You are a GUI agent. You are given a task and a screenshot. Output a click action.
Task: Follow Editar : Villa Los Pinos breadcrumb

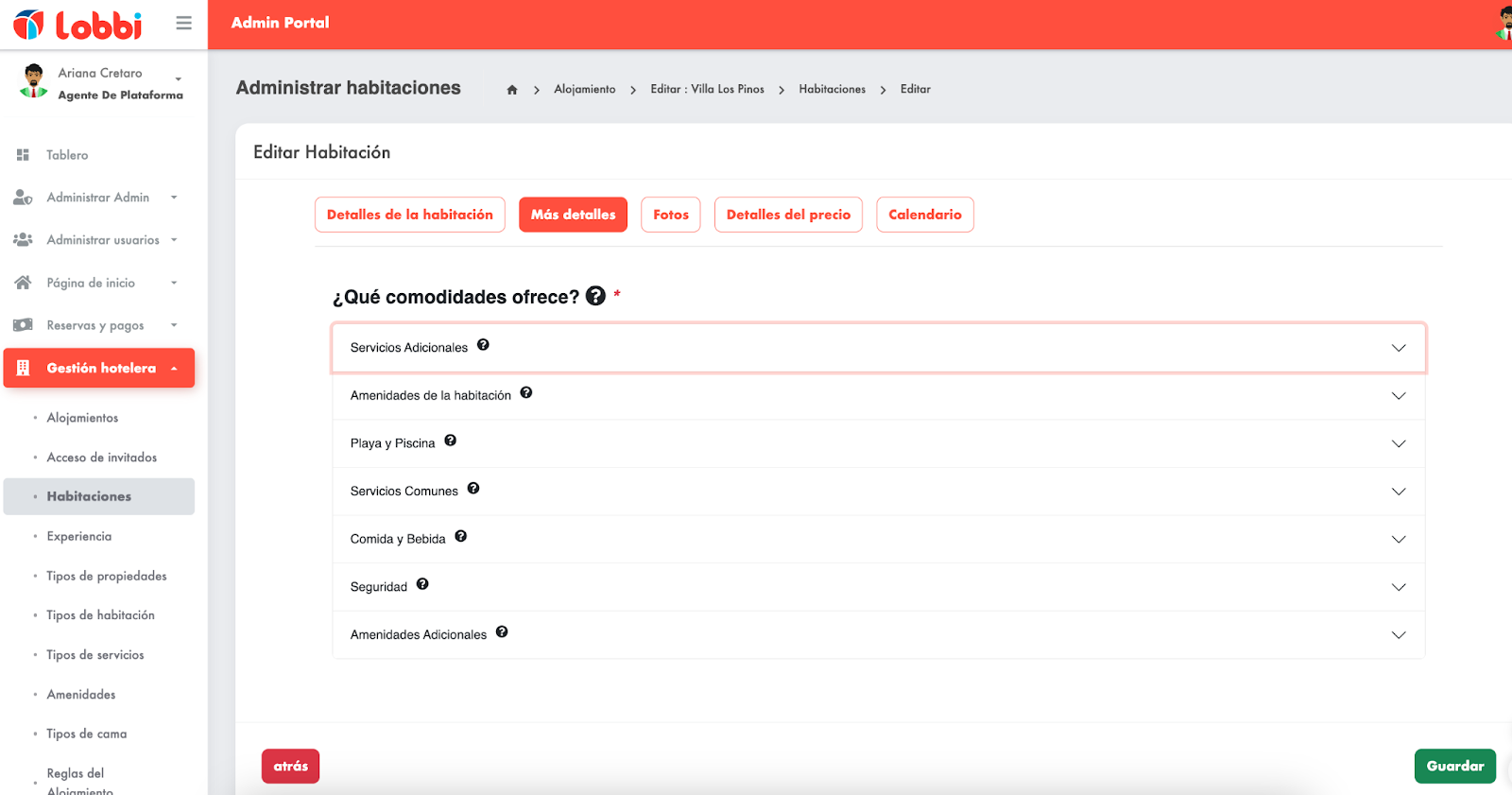tap(708, 89)
